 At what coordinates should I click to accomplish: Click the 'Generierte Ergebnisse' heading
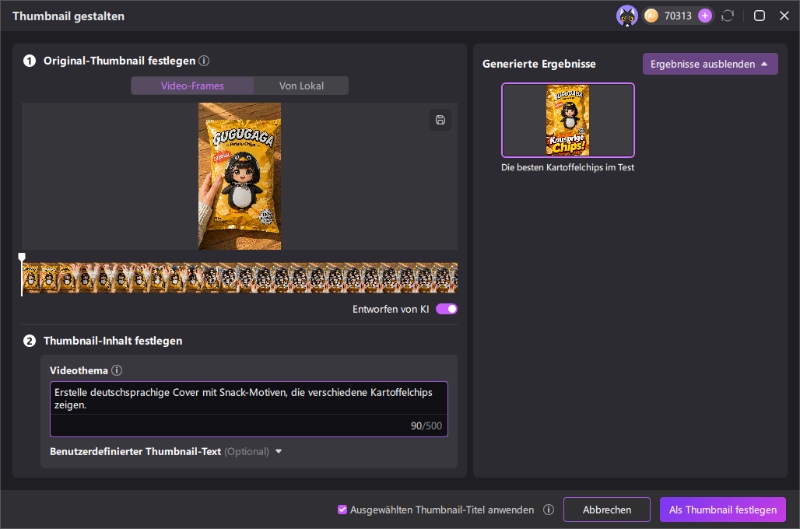click(x=539, y=64)
